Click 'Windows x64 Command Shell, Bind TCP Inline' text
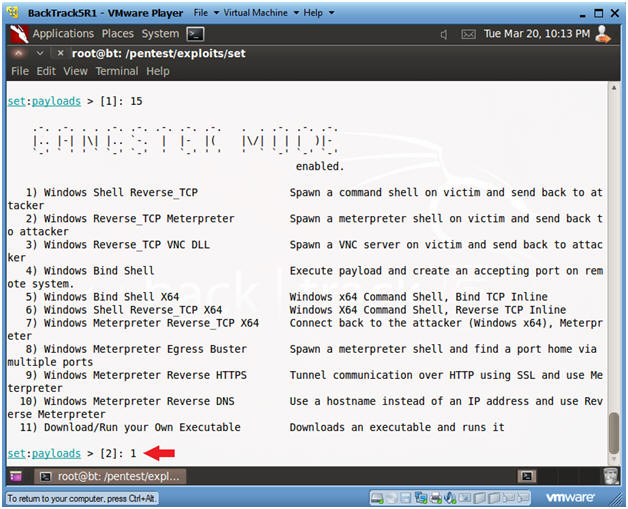Image resolution: width=628 pixels, height=509 pixels. [419, 297]
